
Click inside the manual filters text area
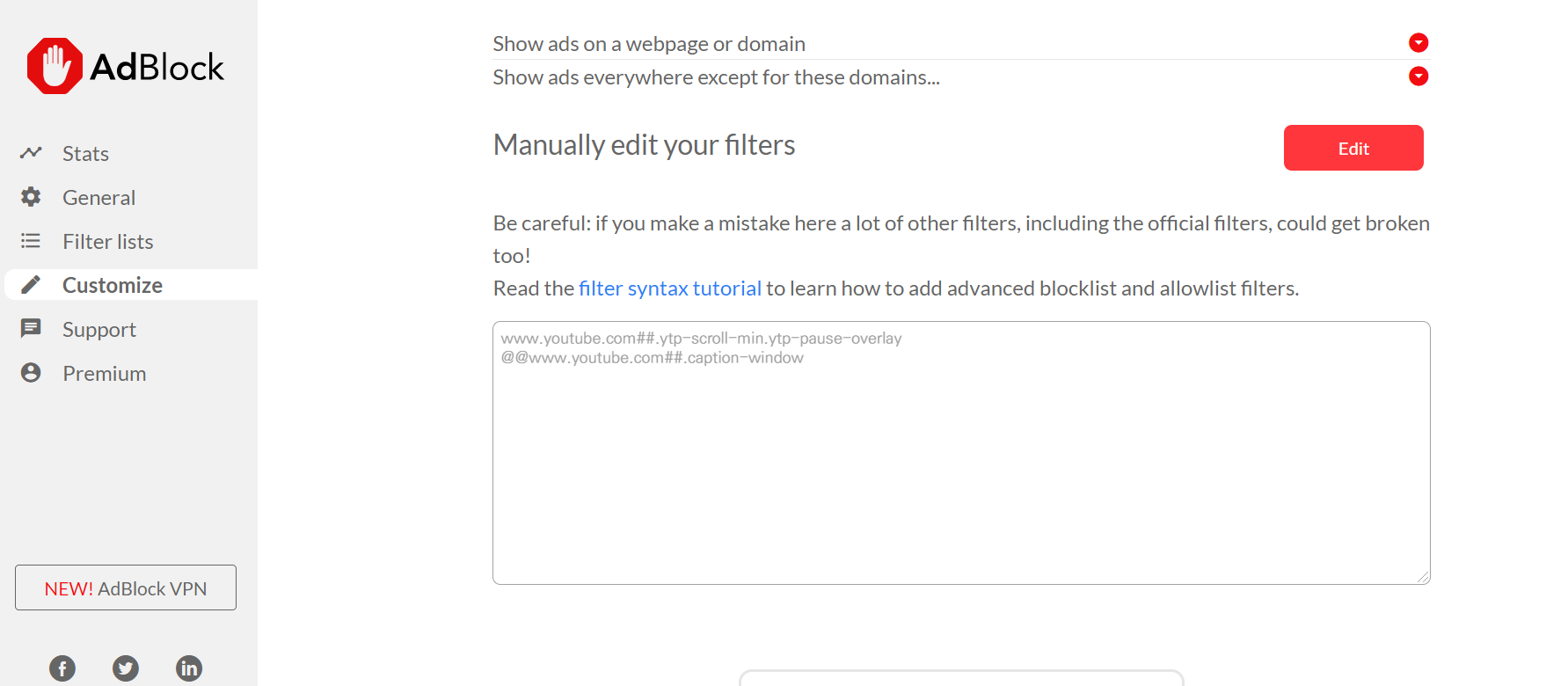(961, 453)
